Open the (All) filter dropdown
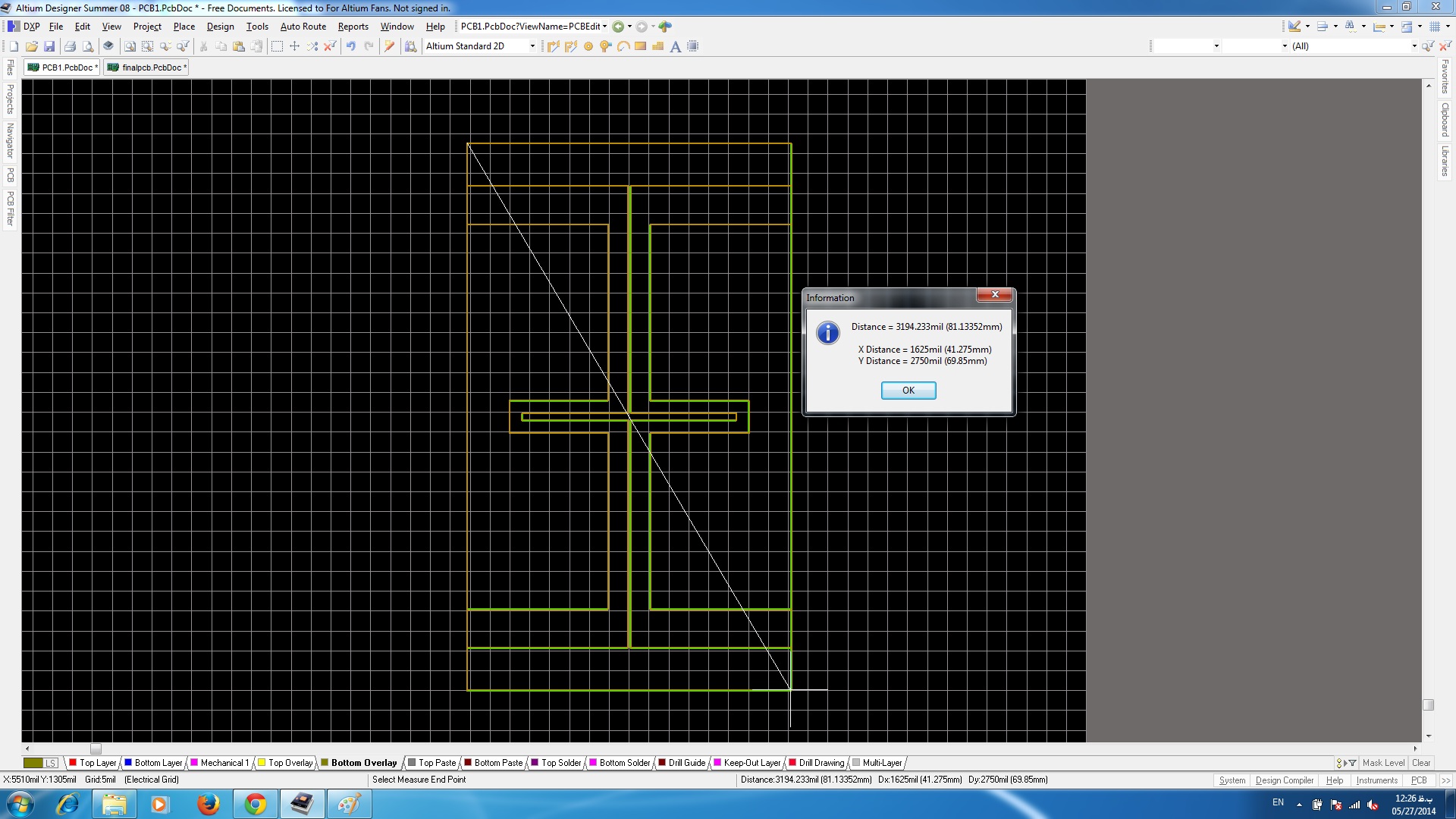The width and height of the screenshot is (1456, 819). pyautogui.click(x=1414, y=46)
